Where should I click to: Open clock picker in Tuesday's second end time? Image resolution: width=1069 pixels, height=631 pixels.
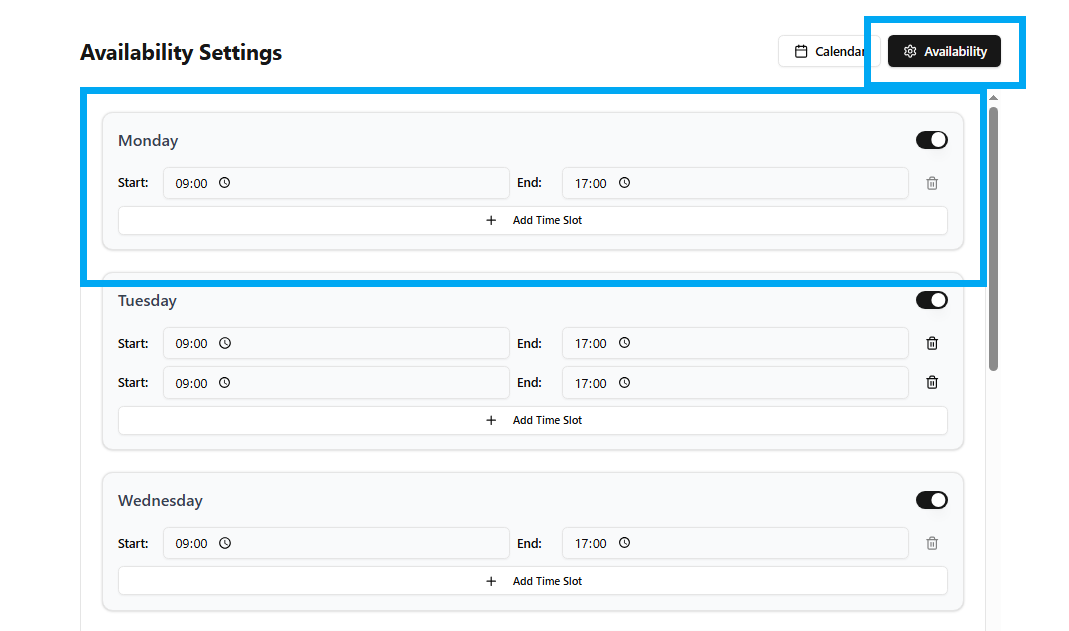tap(624, 382)
